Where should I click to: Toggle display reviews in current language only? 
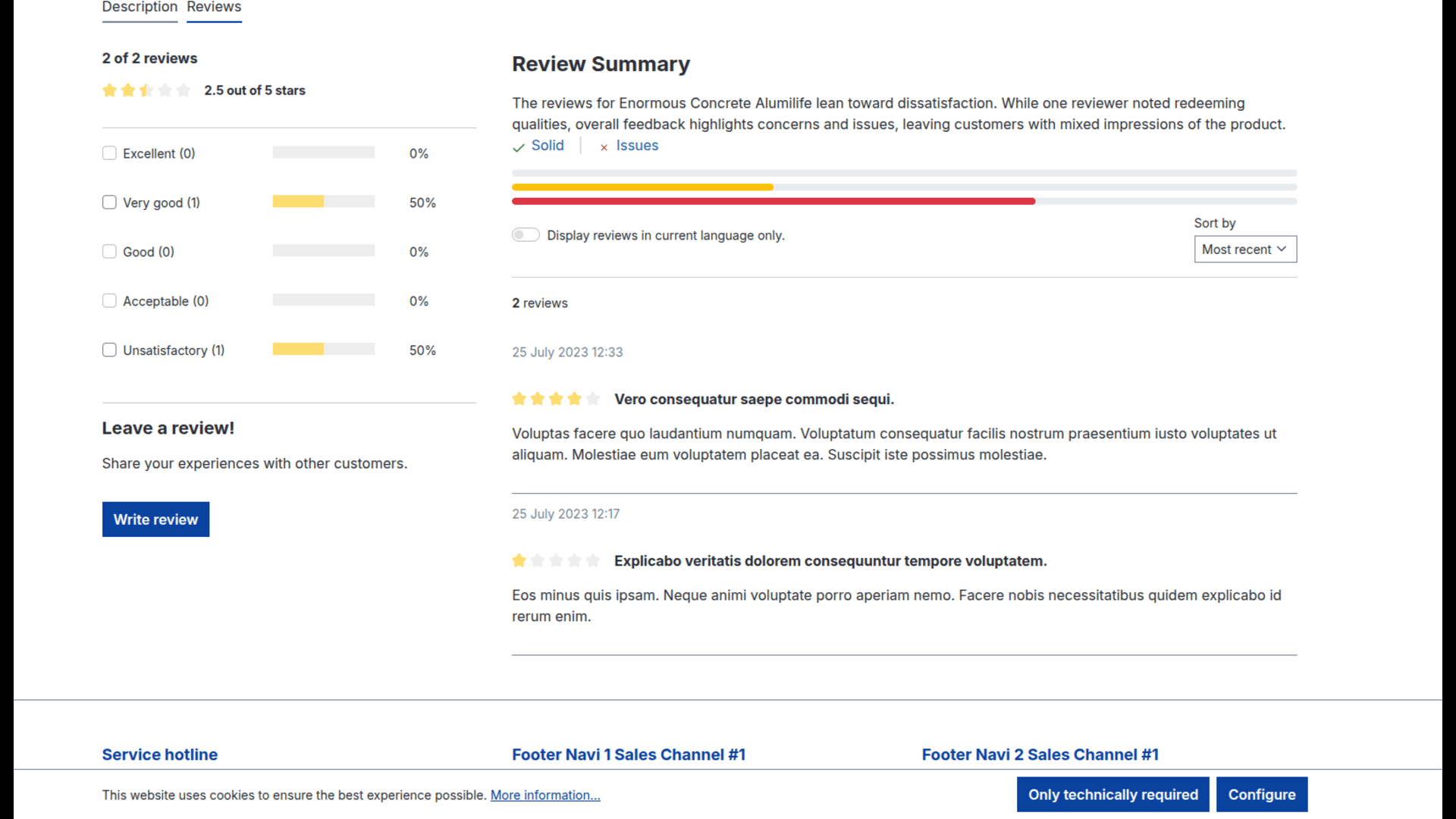click(x=526, y=235)
